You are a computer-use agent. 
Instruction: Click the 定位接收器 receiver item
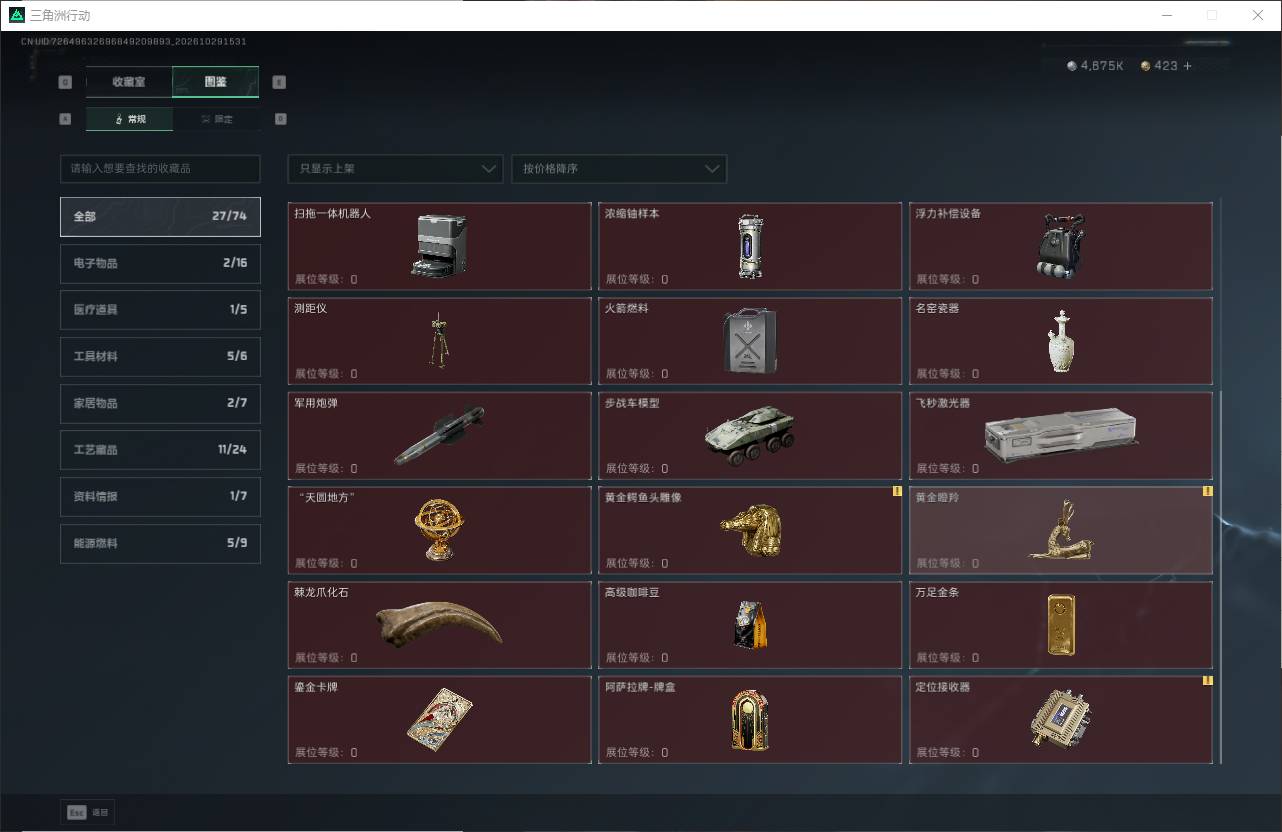(x=1060, y=720)
